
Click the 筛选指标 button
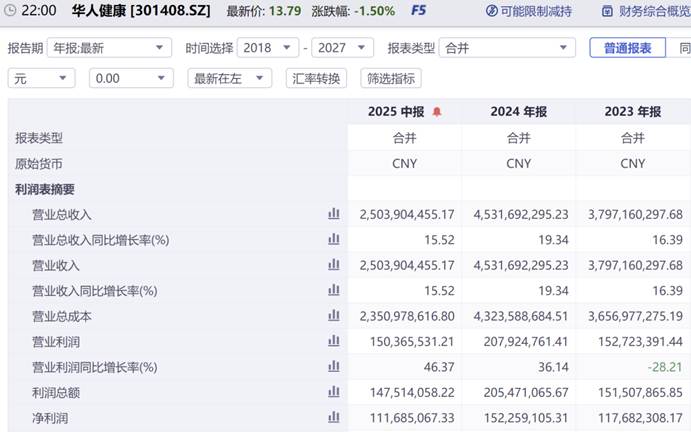tap(391, 78)
